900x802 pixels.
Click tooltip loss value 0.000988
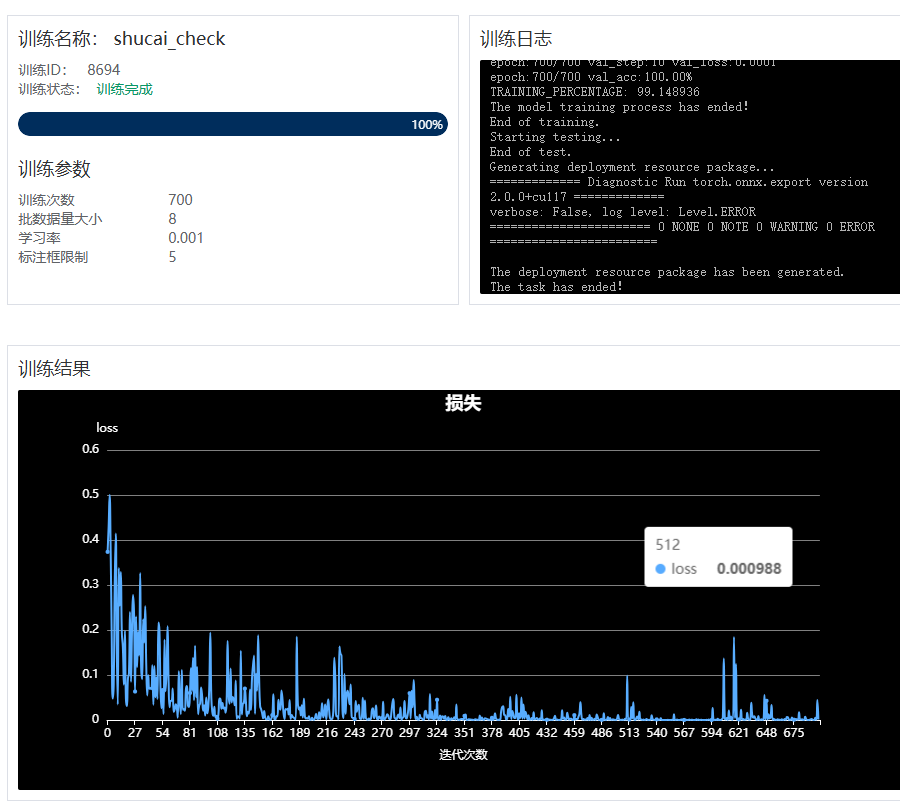point(748,569)
